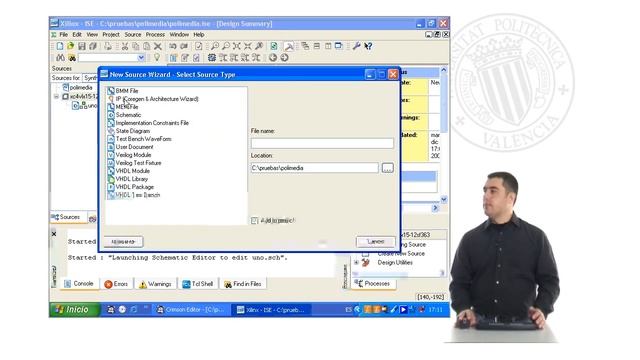Select VHDL Module source type

pyautogui.click(x=132, y=171)
